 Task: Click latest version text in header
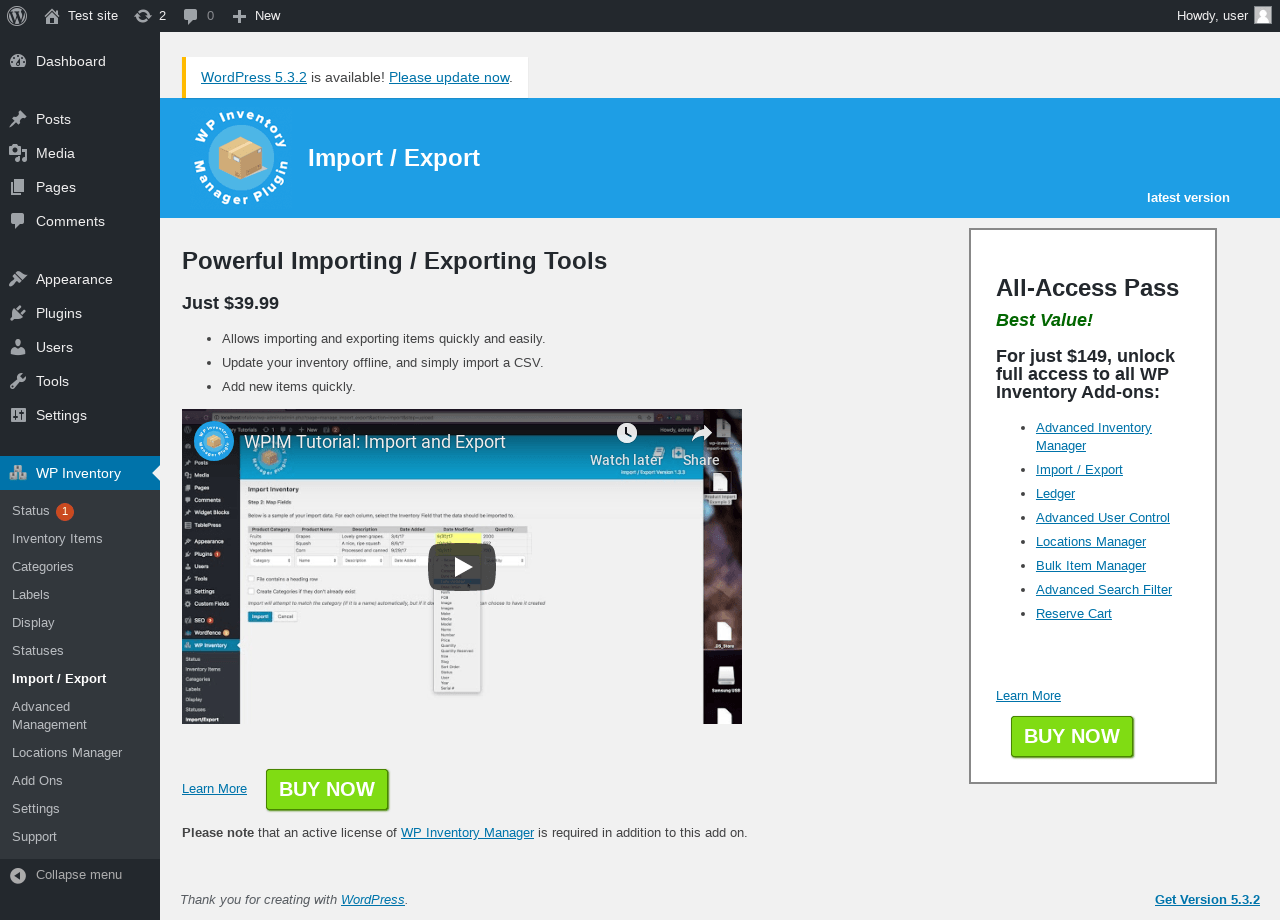(1188, 198)
